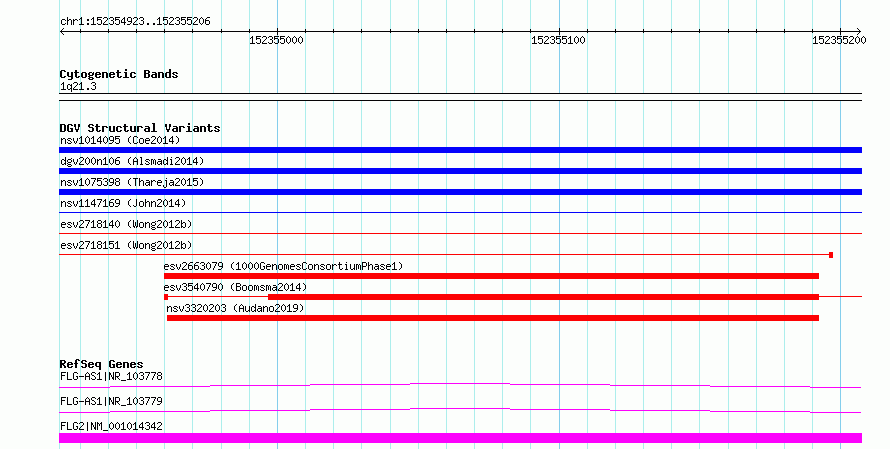Click the esv2718140 (Wong2012b) label
Viewport: 890px width, 449px height.
click(126, 224)
